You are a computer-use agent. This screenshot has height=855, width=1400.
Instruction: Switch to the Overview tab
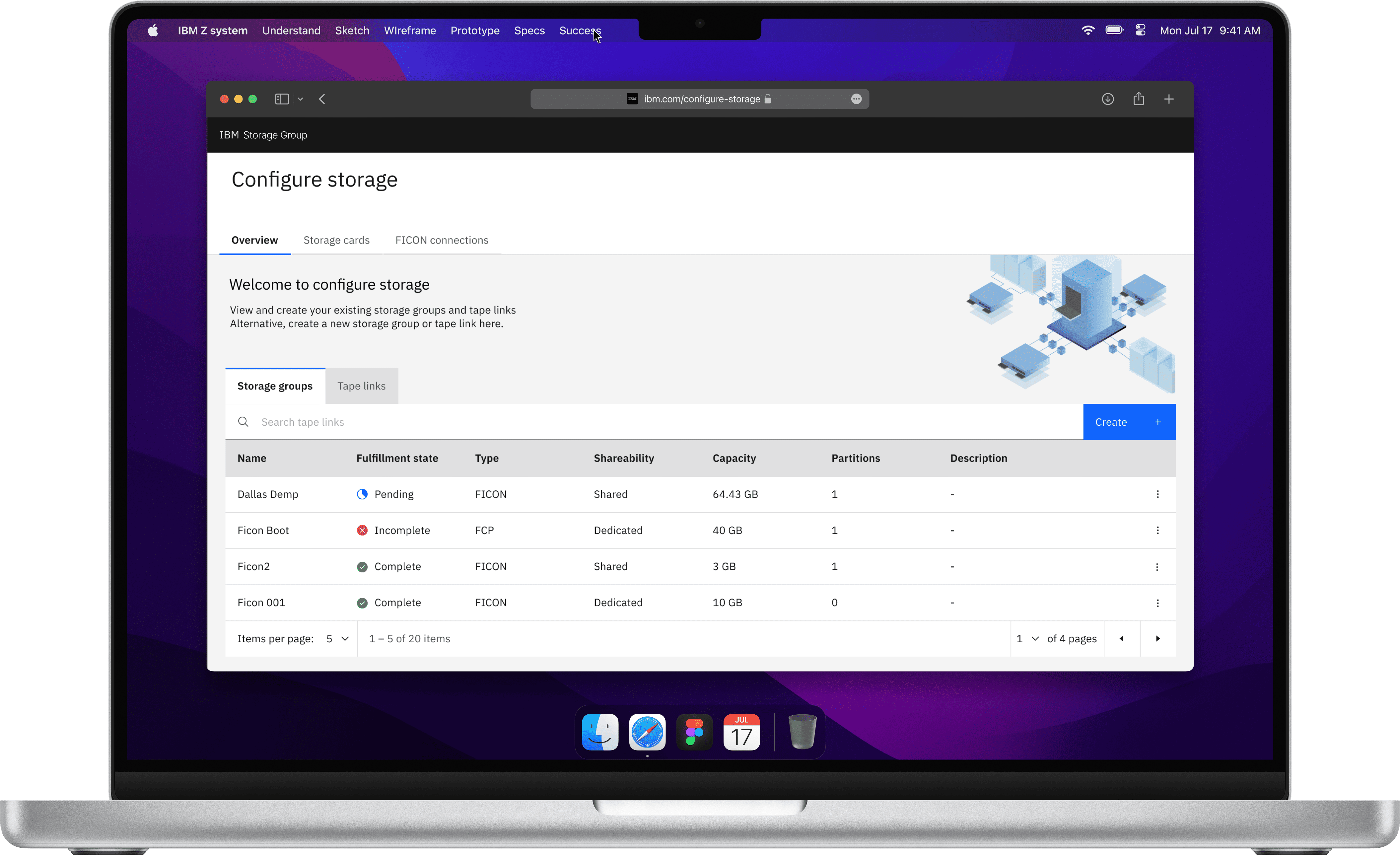pos(254,240)
